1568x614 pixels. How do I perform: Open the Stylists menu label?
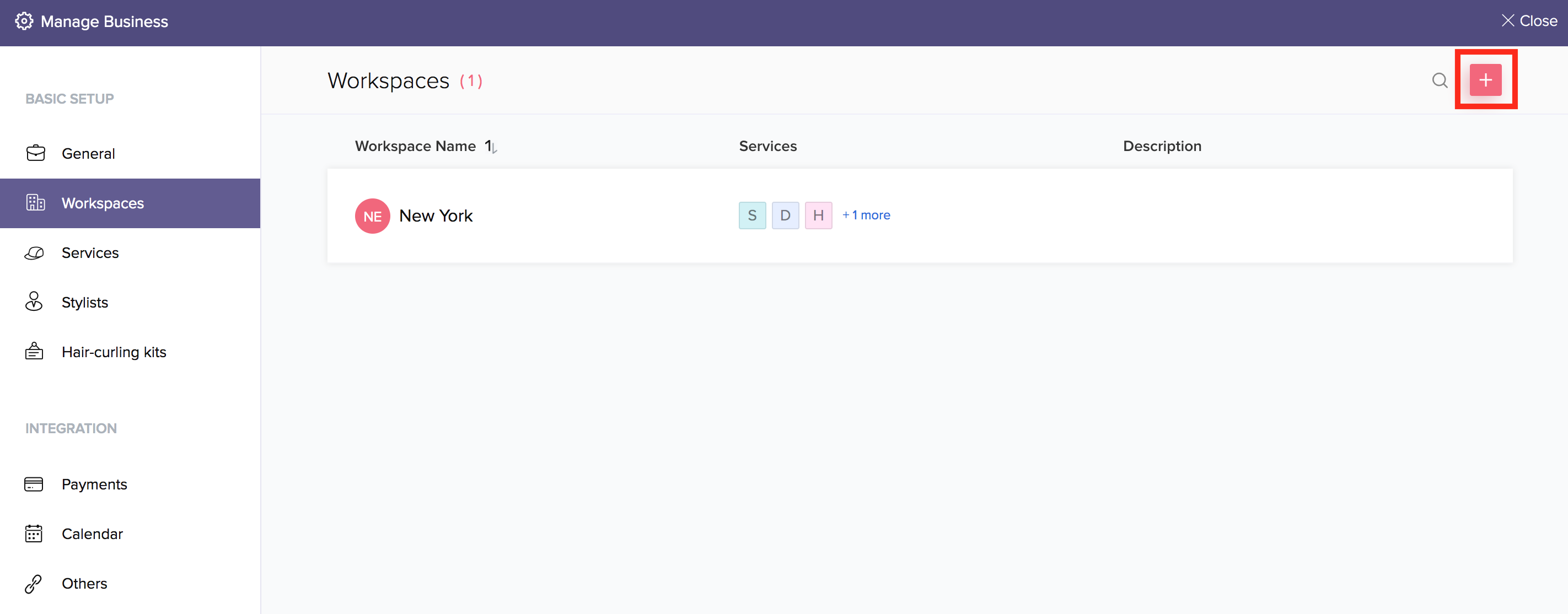pos(84,303)
